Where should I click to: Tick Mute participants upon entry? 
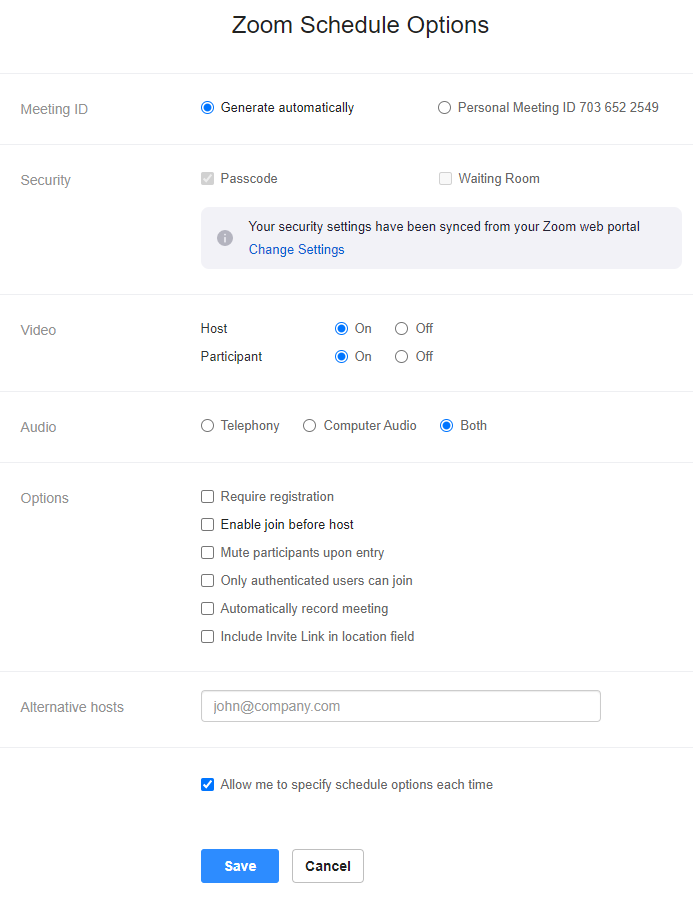pyautogui.click(x=207, y=553)
